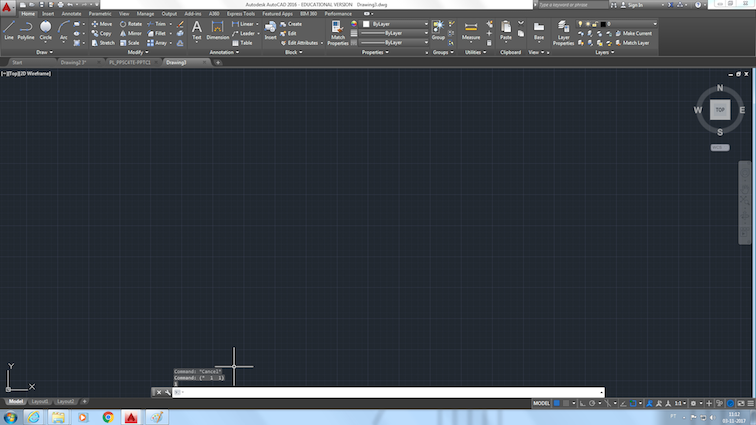Toggle MODEL space button in status bar
The width and height of the screenshot is (756, 425).
[x=541, y=403]
